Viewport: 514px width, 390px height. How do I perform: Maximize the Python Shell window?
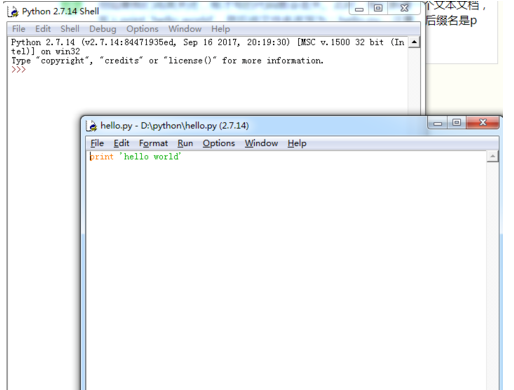coord(378,8)
